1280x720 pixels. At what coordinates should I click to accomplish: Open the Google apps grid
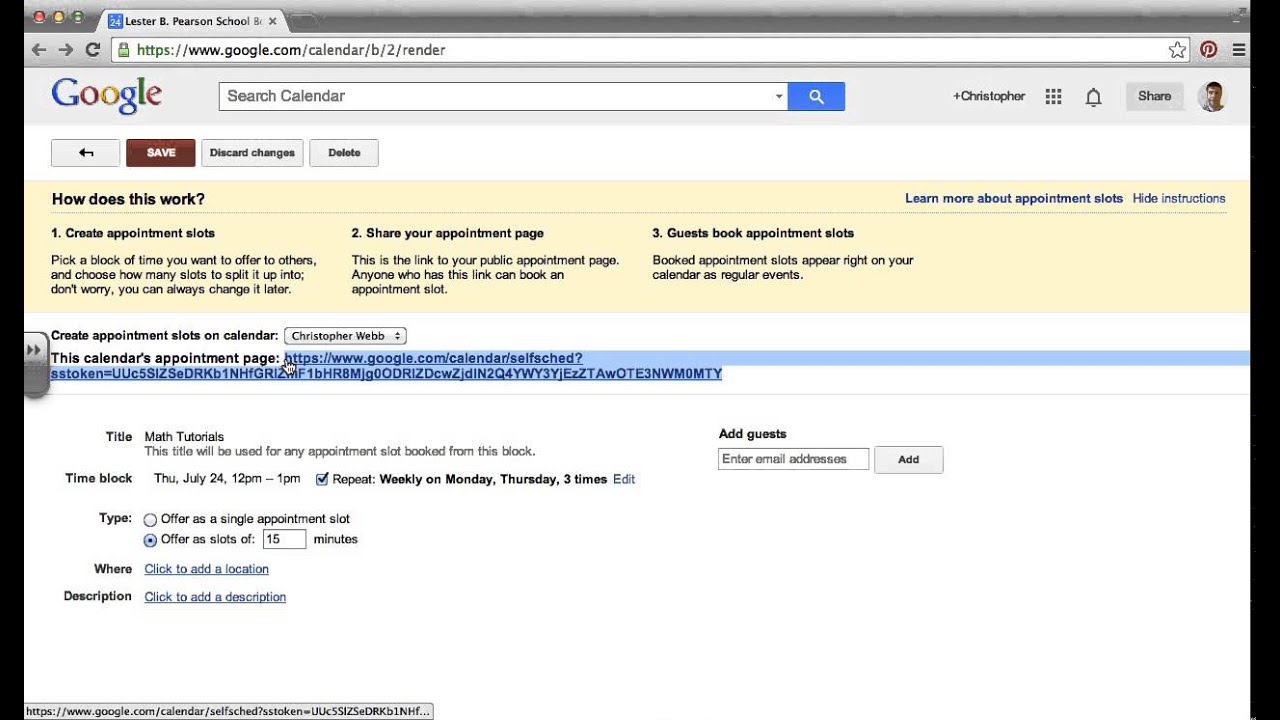pyautogui.click(x=1053, y=96)
